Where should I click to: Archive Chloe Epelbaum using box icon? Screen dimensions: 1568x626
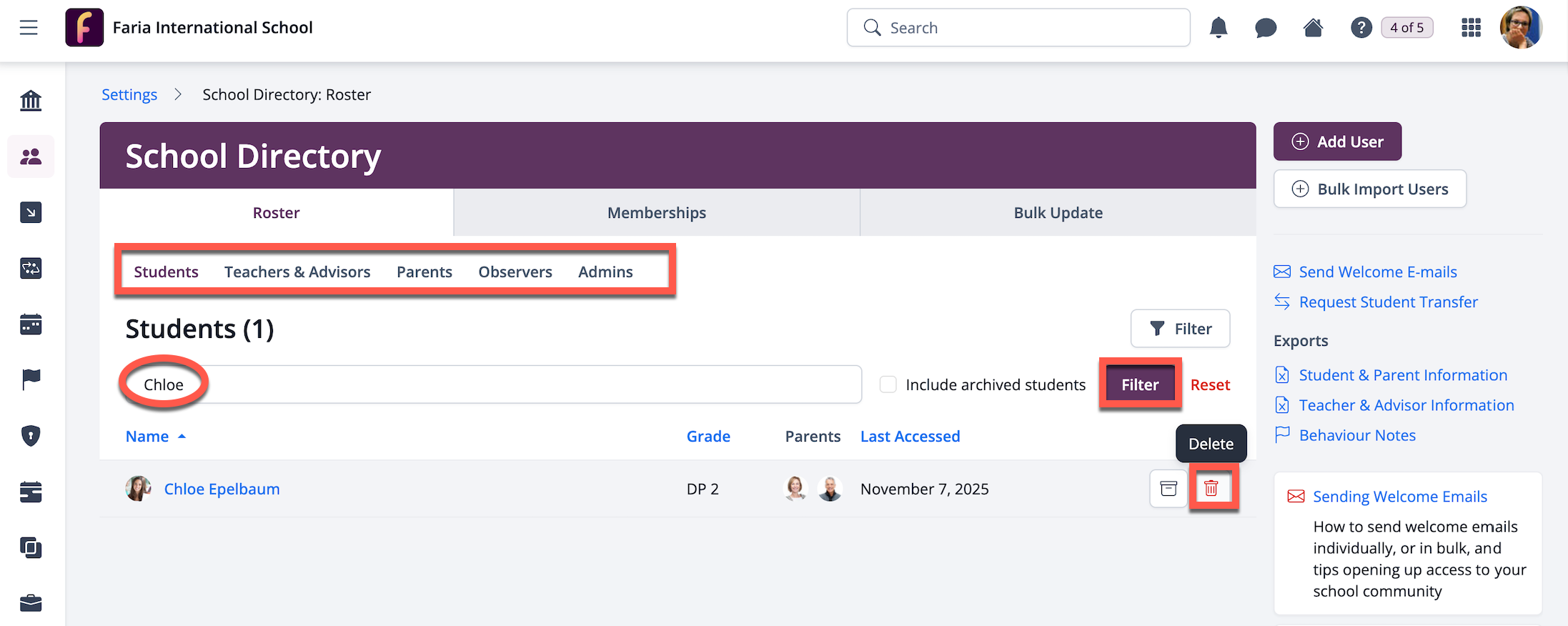click(x=1168, y=488)
